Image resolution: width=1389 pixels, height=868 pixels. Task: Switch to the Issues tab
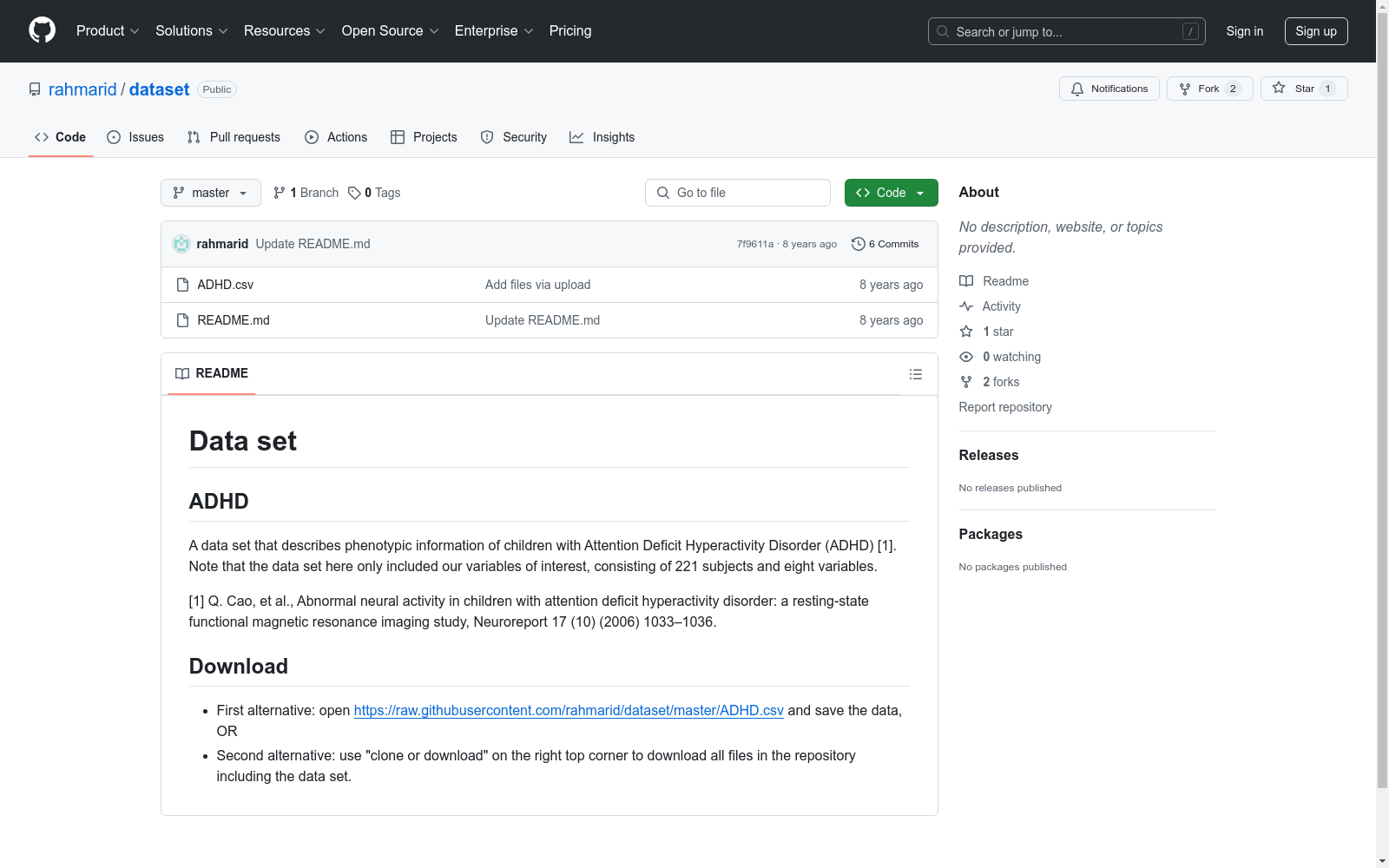[x=135, y=137]
